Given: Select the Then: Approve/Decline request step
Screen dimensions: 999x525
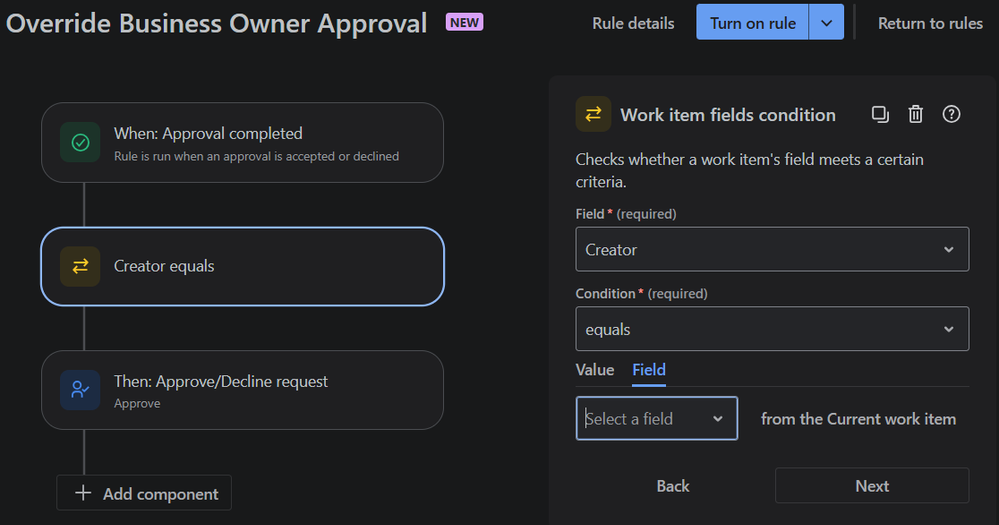Looking at the screenshot, I should 242,390.
